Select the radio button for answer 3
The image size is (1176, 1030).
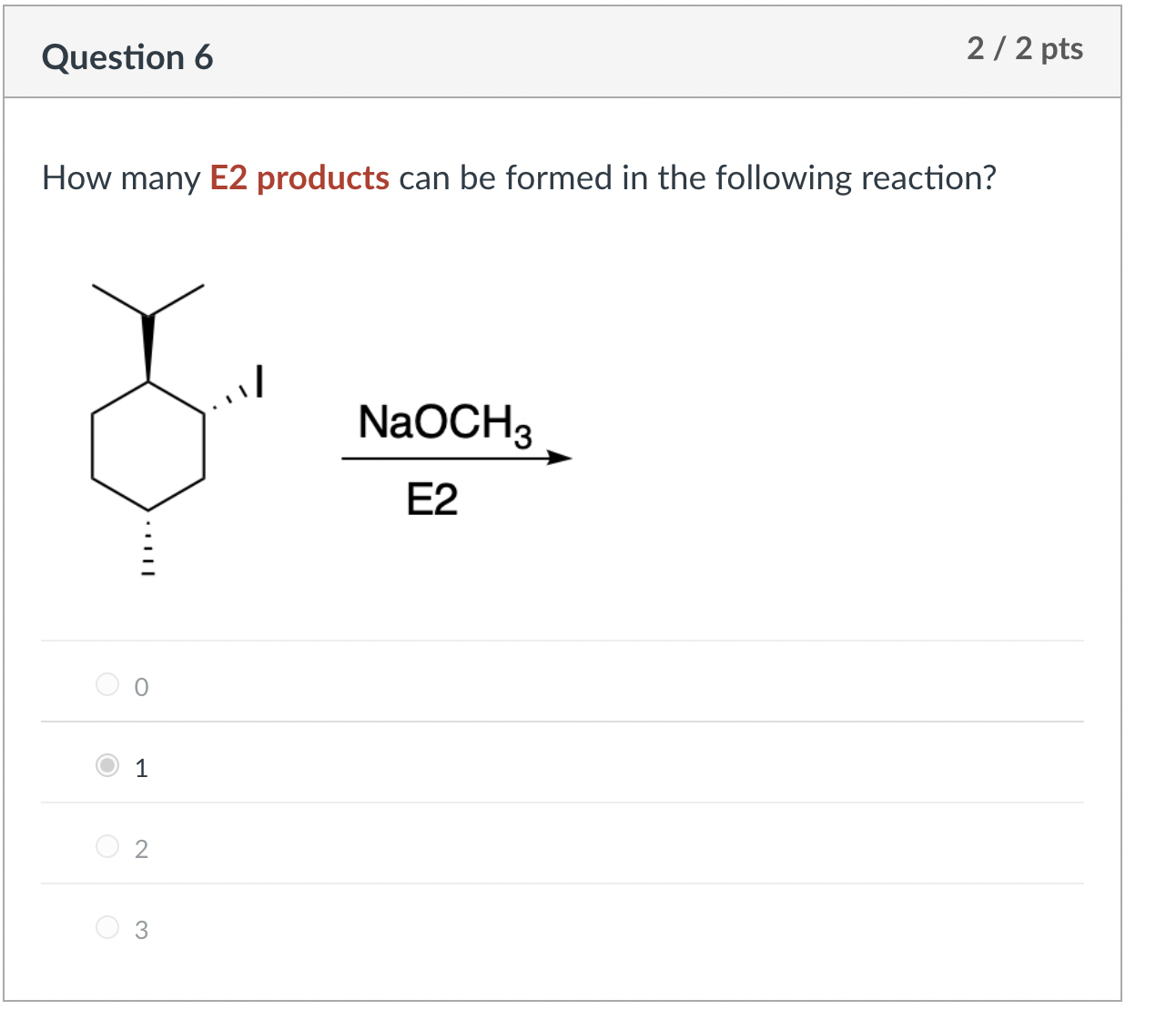pos(106,927)
